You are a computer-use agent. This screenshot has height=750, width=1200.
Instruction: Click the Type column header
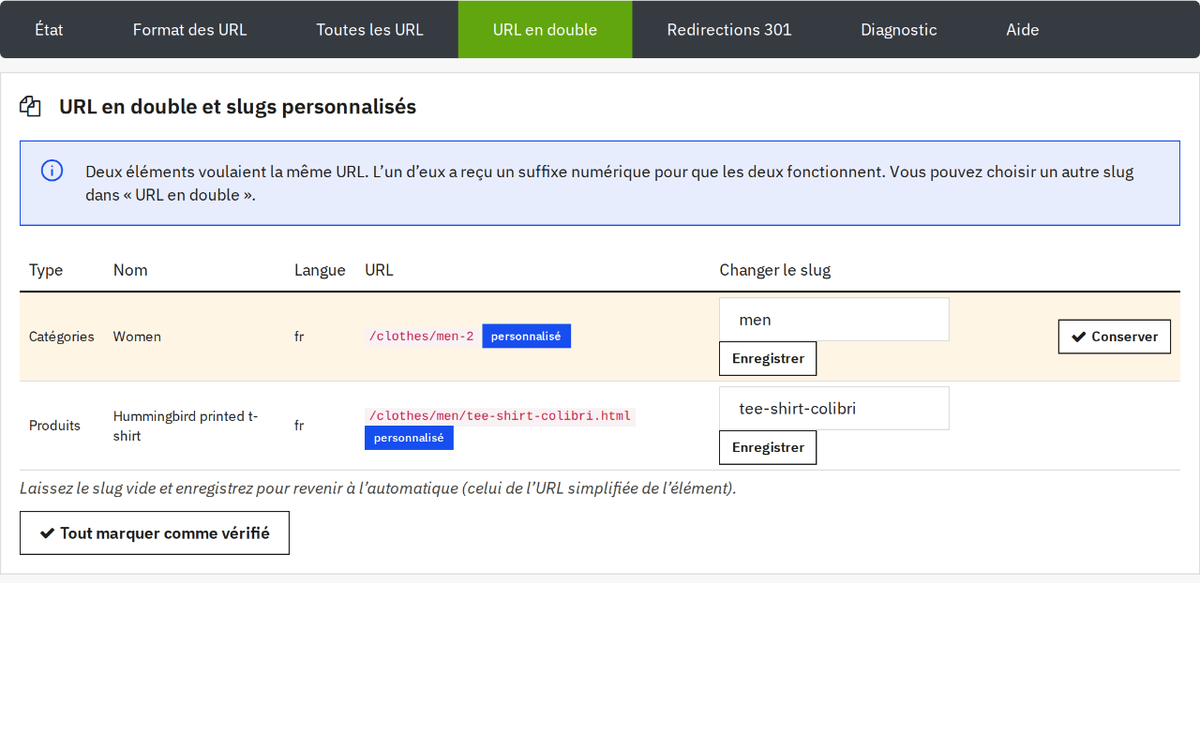coord(46,270)
